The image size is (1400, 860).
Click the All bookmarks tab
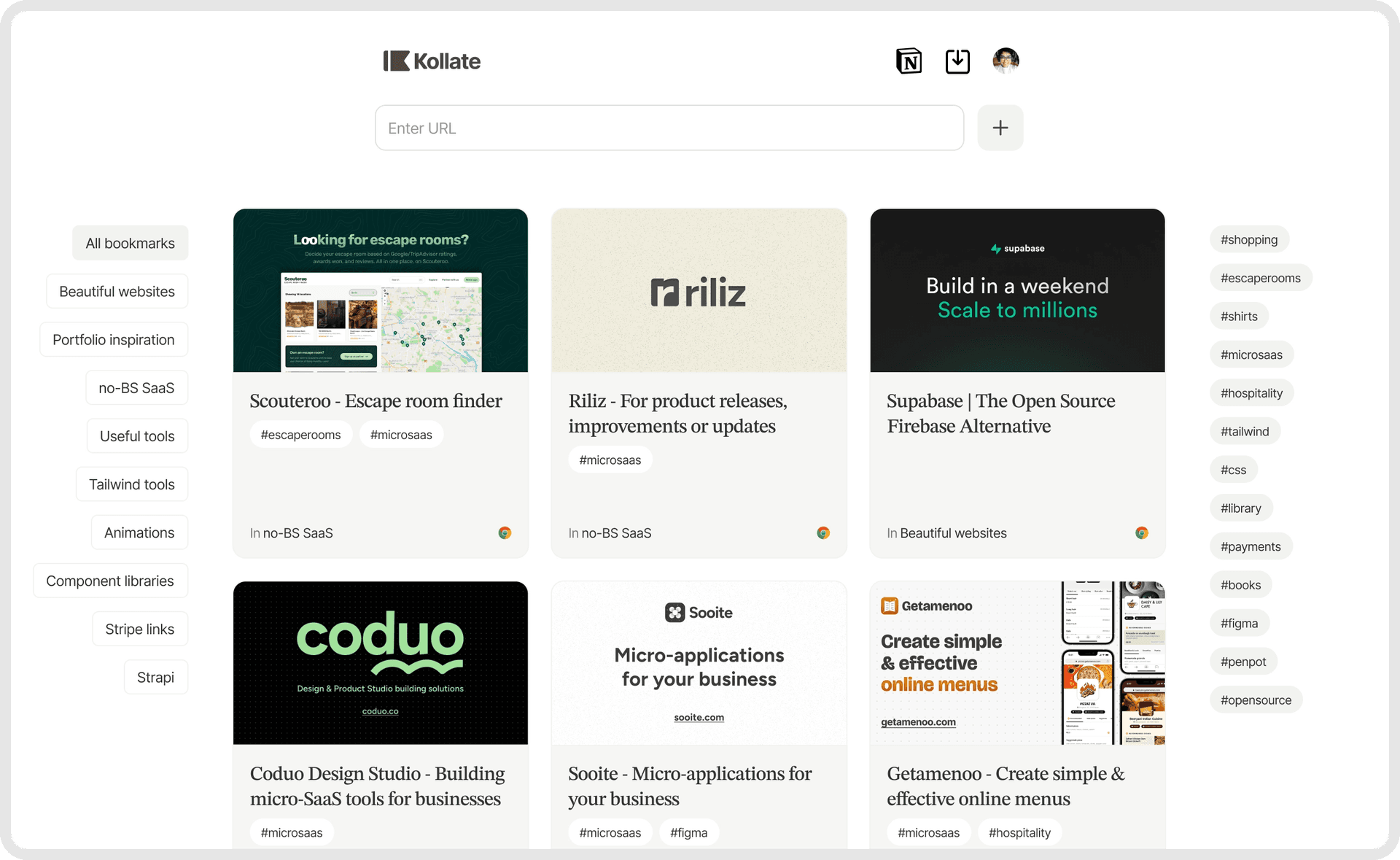click(129, 243)
